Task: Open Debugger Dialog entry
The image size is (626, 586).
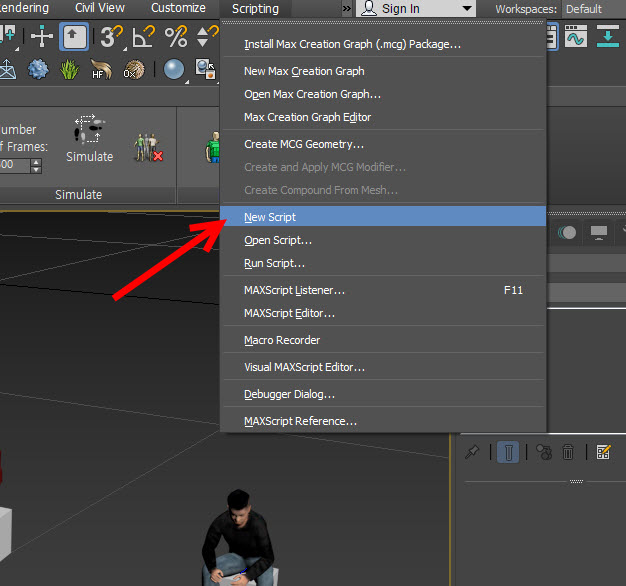Action: coord(383,394)
